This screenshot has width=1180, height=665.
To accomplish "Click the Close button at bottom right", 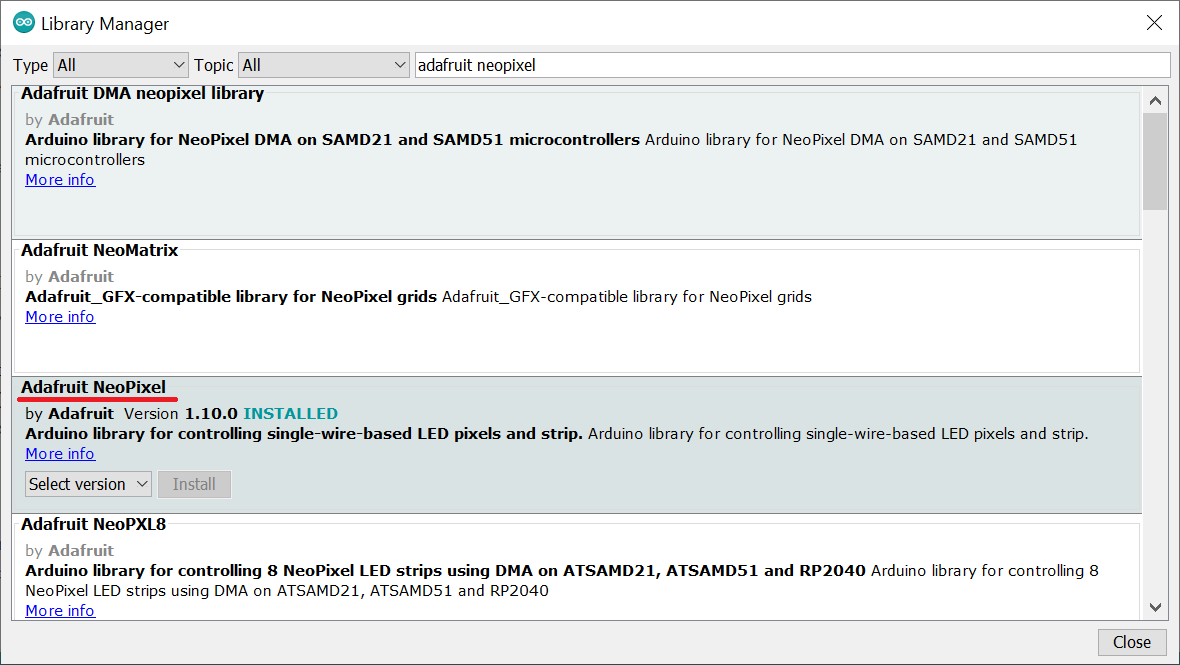I will tap(1132, 642).
